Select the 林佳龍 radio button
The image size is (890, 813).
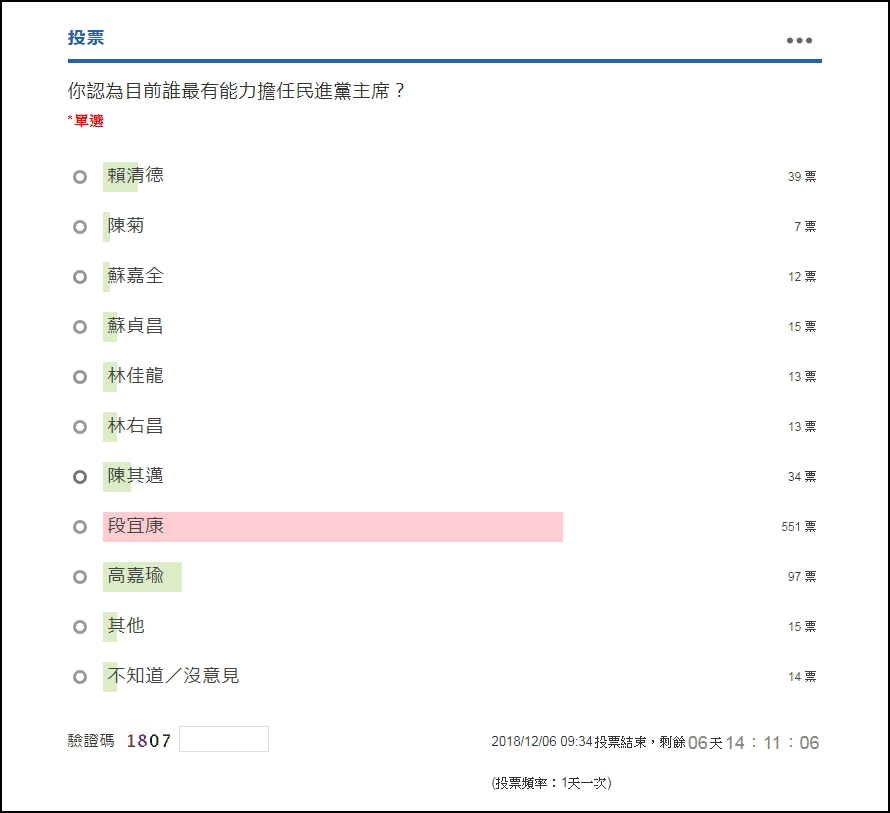click(x=80, y=377)
